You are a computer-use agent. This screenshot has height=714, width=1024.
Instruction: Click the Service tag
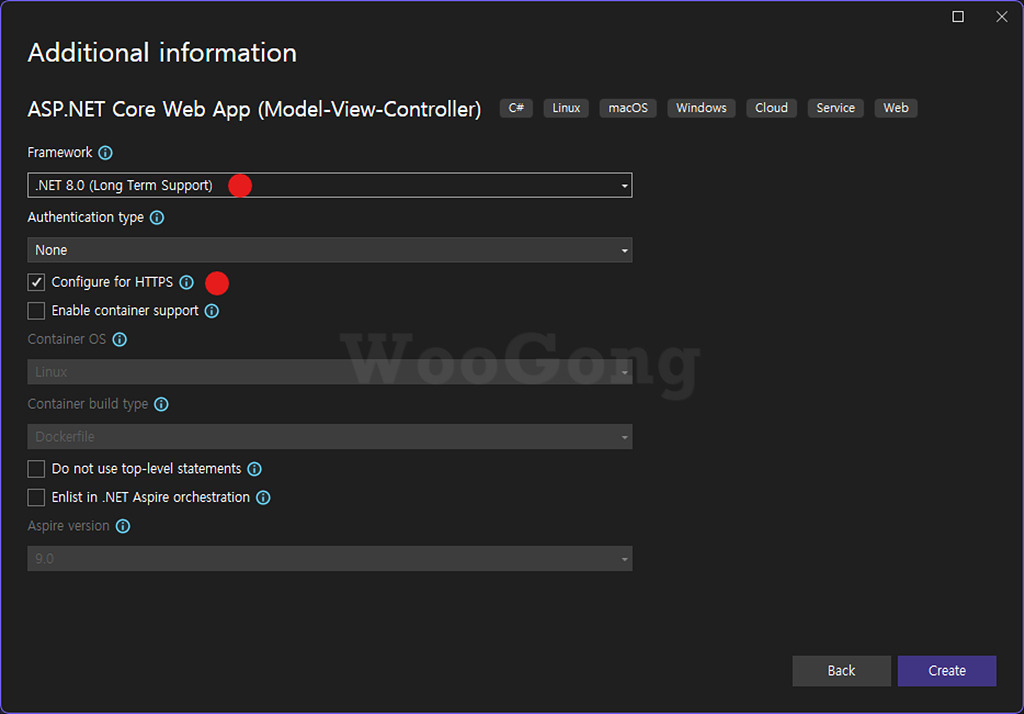pos(835,108)
